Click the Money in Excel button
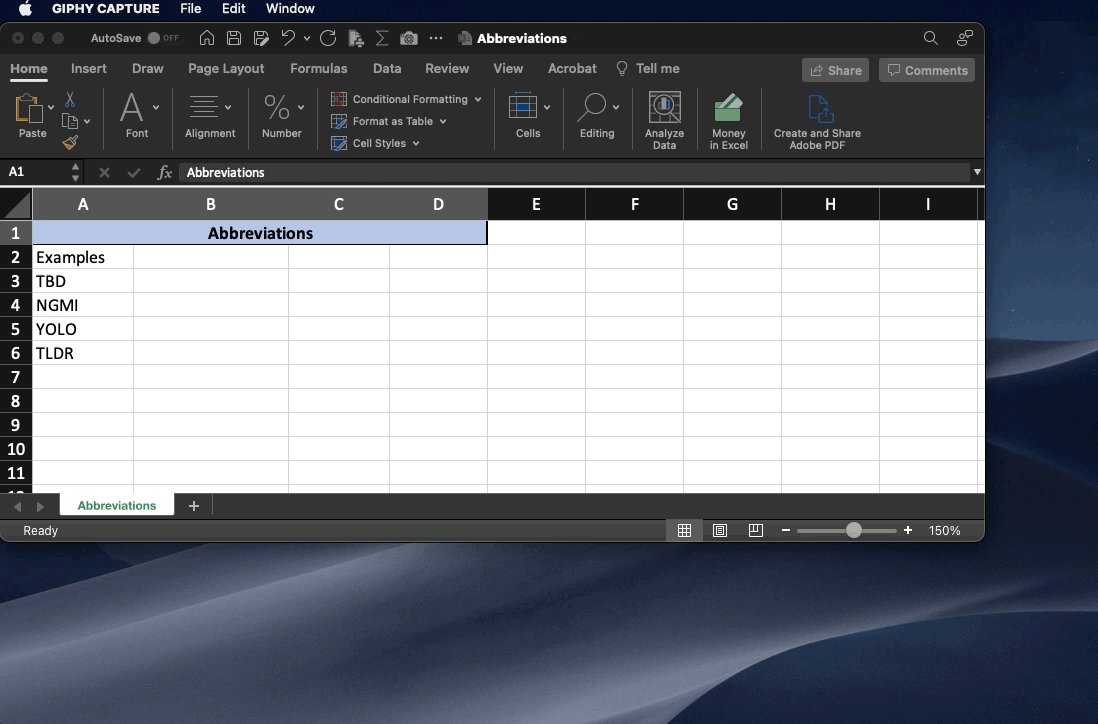The width and height of the screenshot is (1098, 724). (728, 120)
